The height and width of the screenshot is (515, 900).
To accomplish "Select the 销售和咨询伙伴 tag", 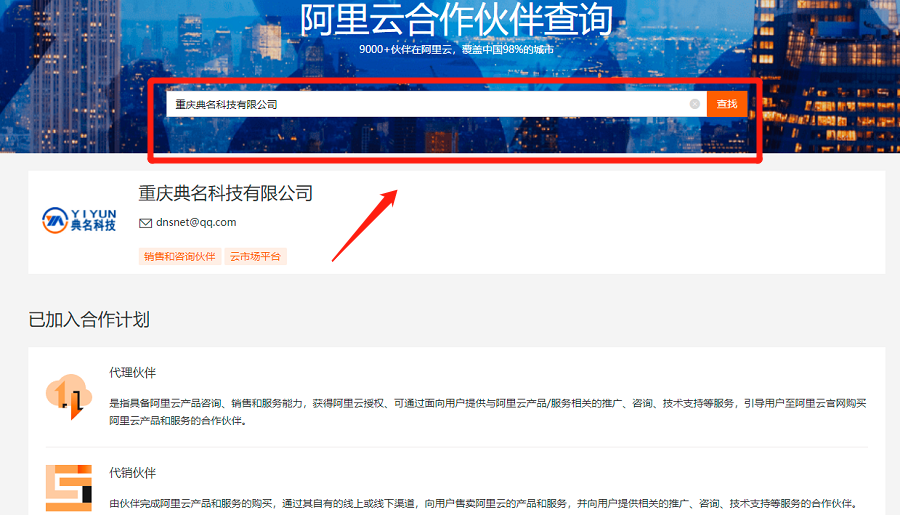I will pos(180,256).
